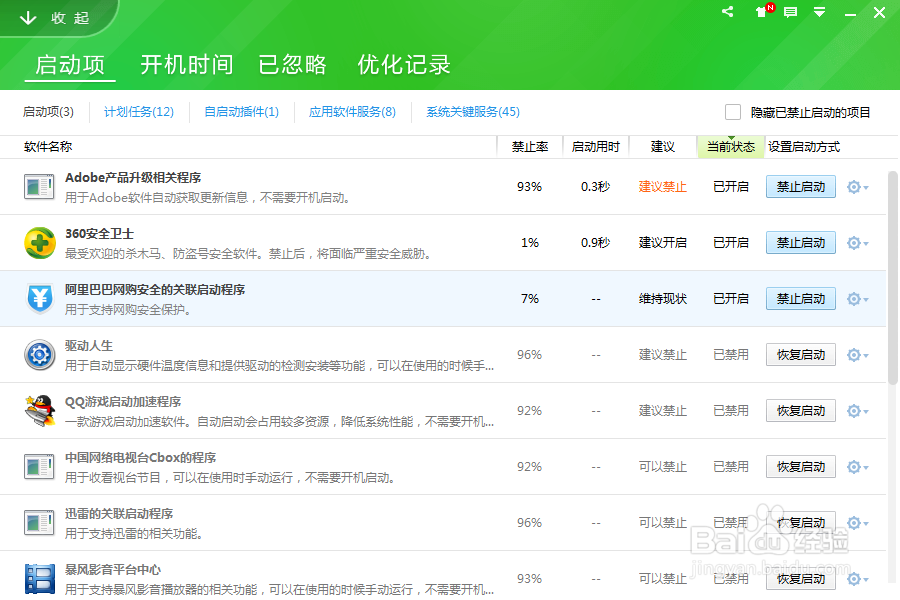Select 应用软件服务(8) sub-tab

[x=352, y=111]
